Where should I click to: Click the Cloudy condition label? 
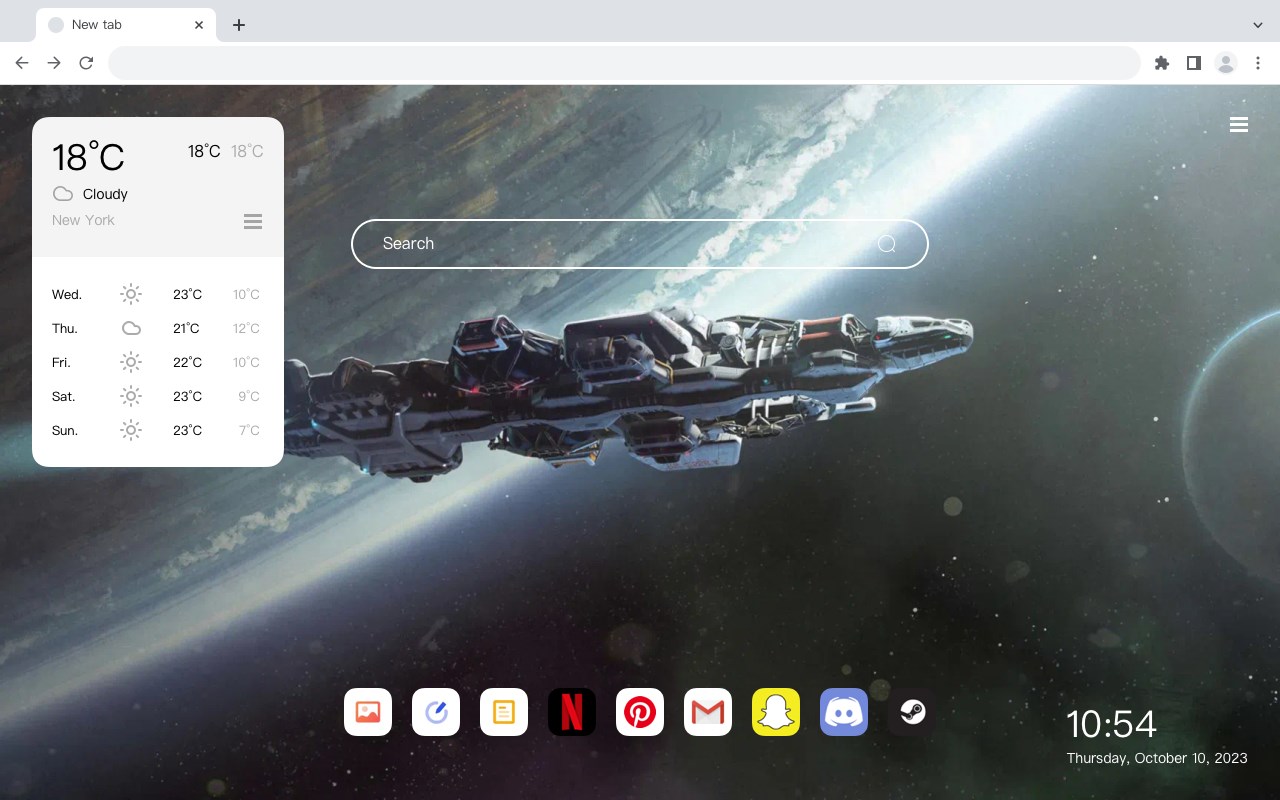105,194
